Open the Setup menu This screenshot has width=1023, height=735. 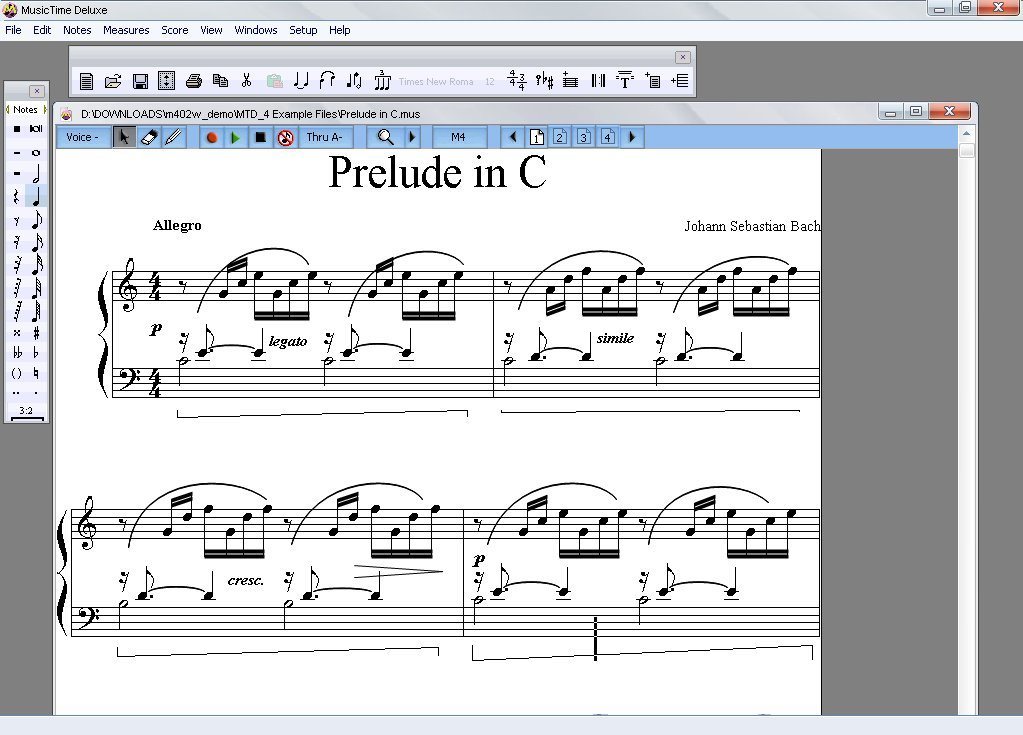(303, 30)
